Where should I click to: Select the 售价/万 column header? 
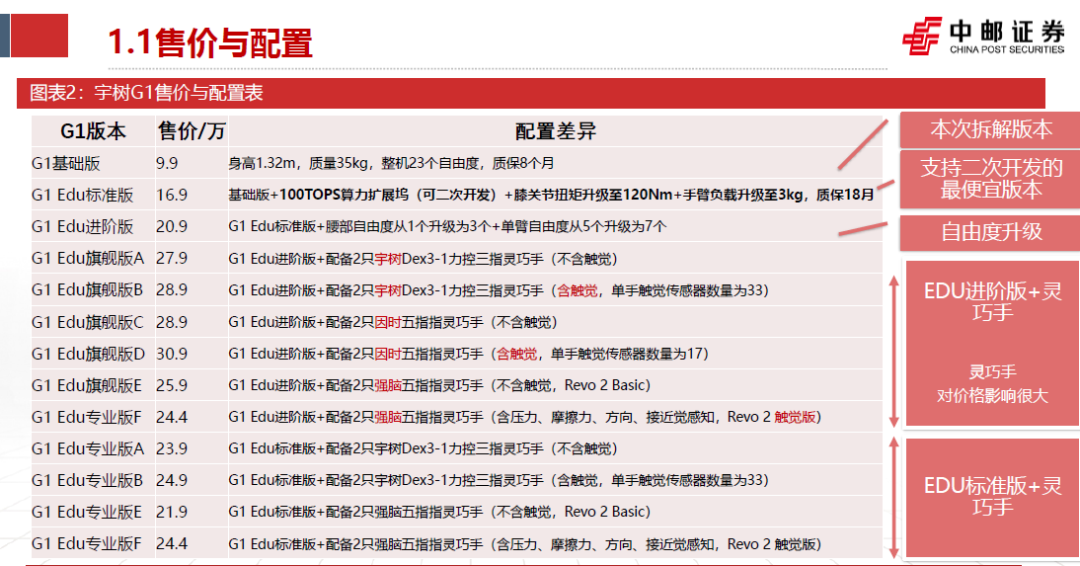coord(191,131)
